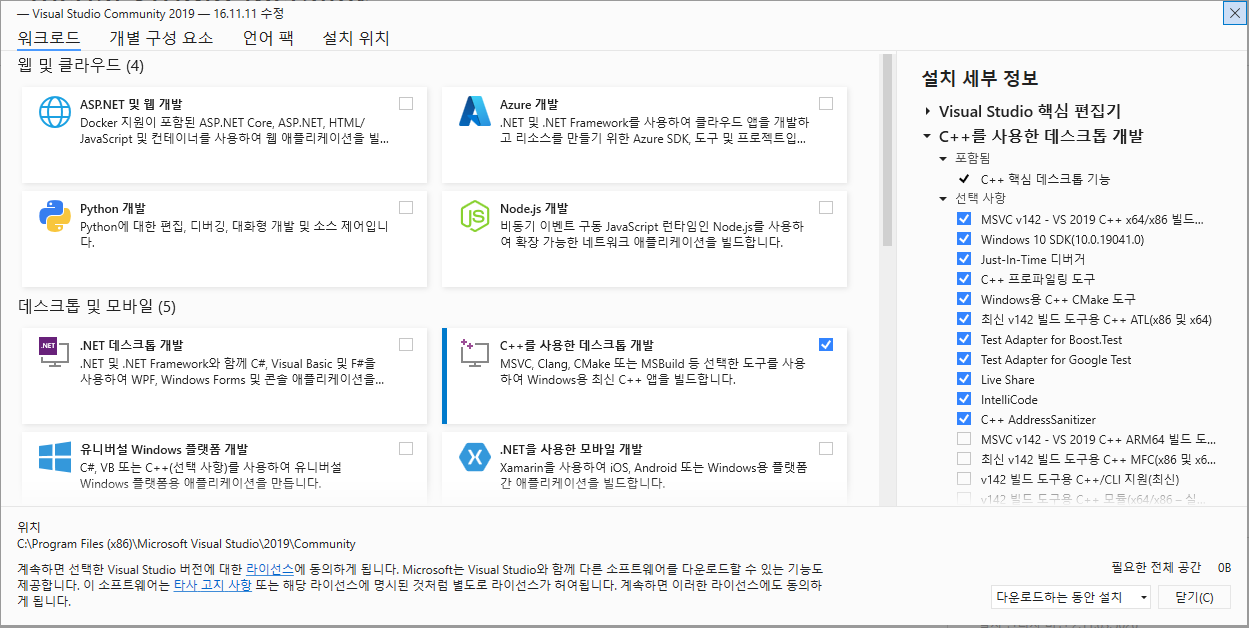
Task: Uncheck the Live Share component
Action: pos(964,379)
